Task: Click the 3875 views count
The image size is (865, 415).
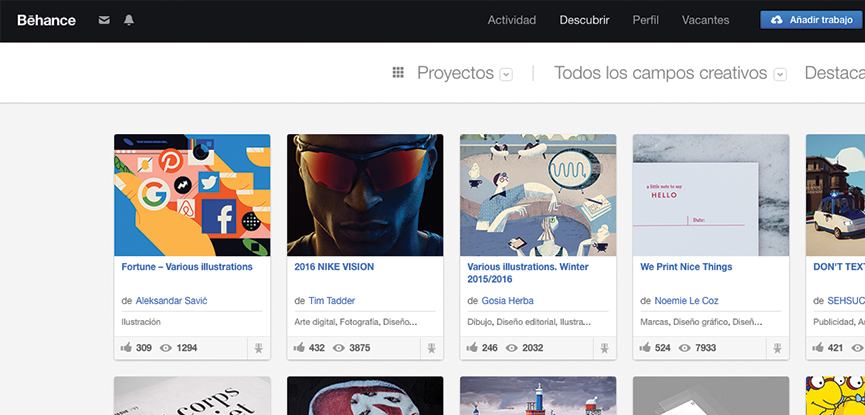Action: coord(360,348)
